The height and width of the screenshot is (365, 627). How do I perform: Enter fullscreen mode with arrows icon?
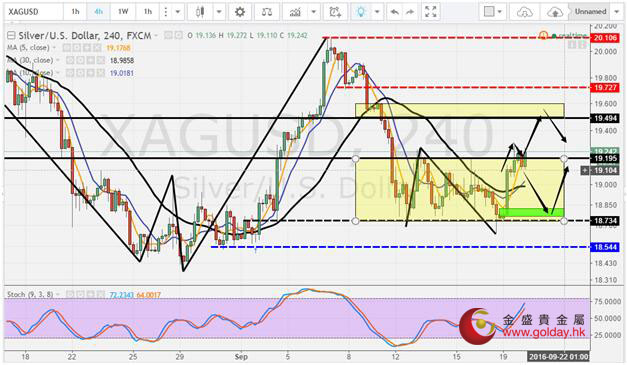(x=430, y=12)
